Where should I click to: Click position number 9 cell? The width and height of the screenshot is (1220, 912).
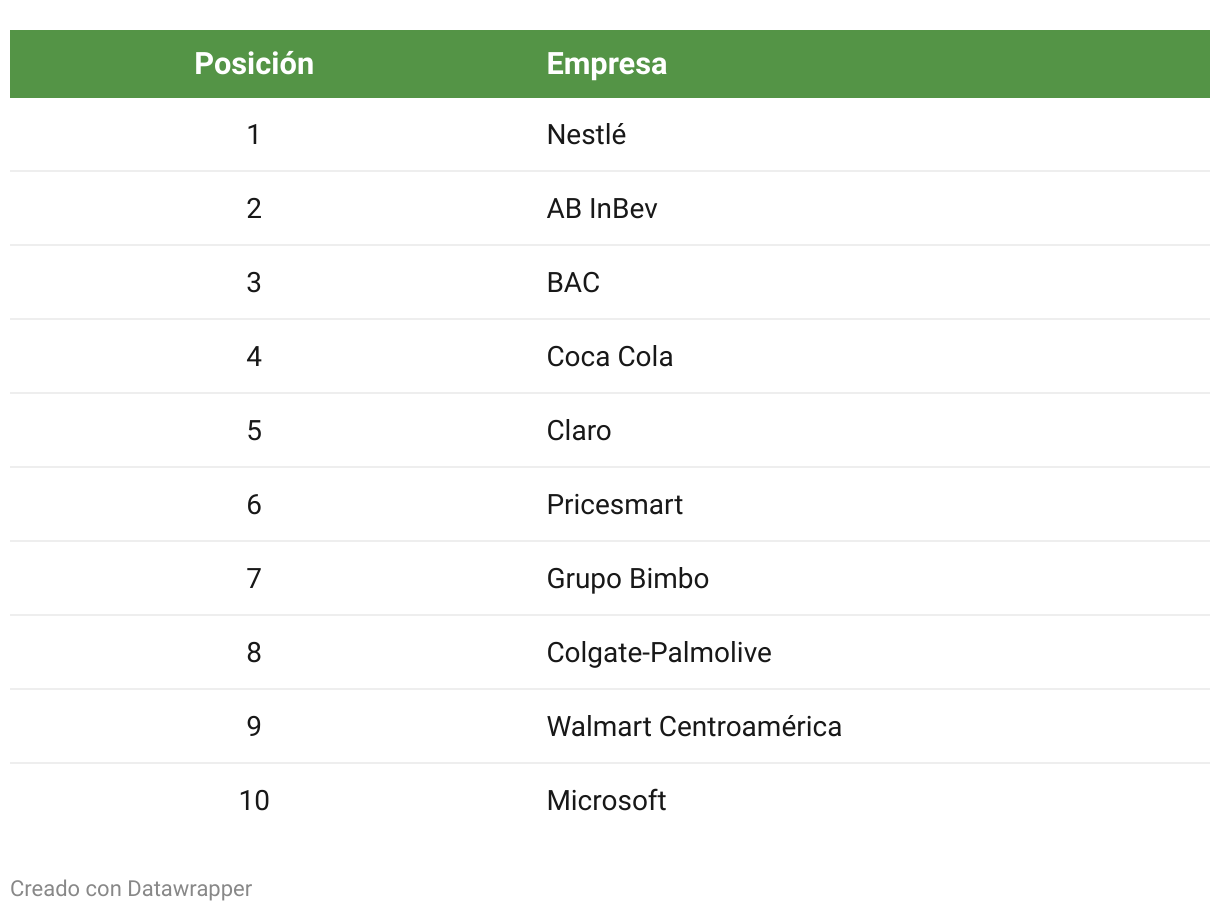point(254,727)
